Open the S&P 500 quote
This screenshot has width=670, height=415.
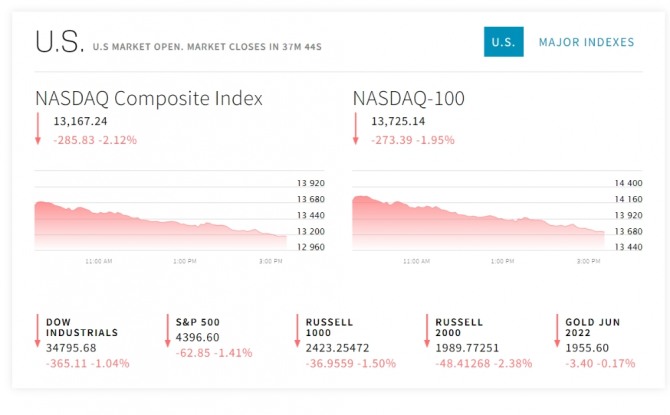(198, 322)
